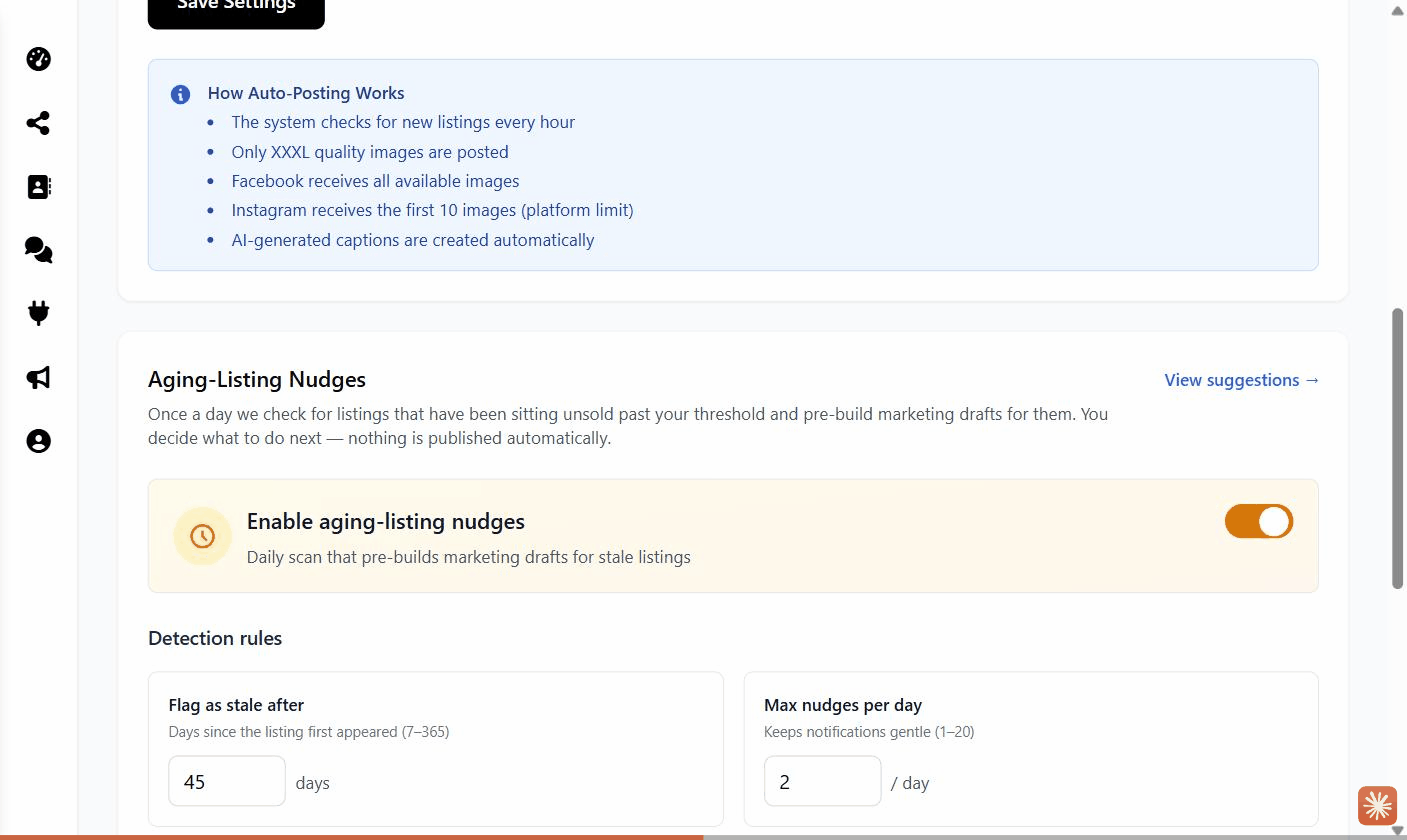Click the Aging-Listing Nudges heading
Image resolution: width=1407 pixels, height=840 pixels.
point(257,379)
